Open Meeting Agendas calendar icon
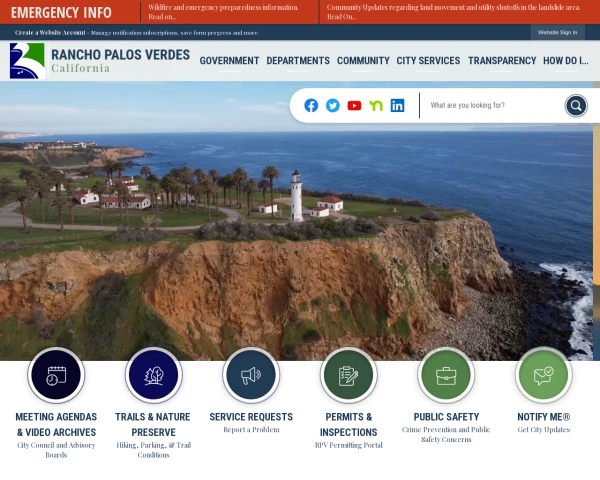This screenshot has height=480, width=600. coord(56,376)
